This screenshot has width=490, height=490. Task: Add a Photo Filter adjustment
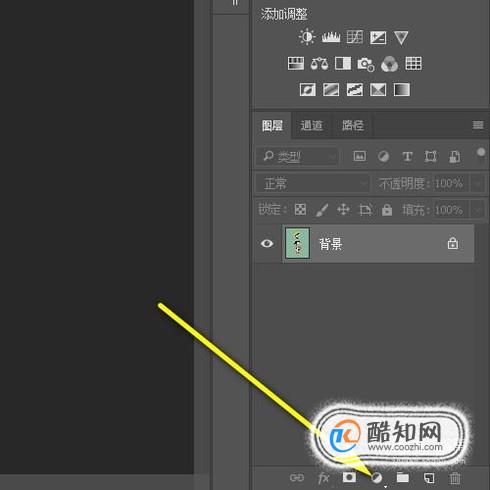pos(366,64)
